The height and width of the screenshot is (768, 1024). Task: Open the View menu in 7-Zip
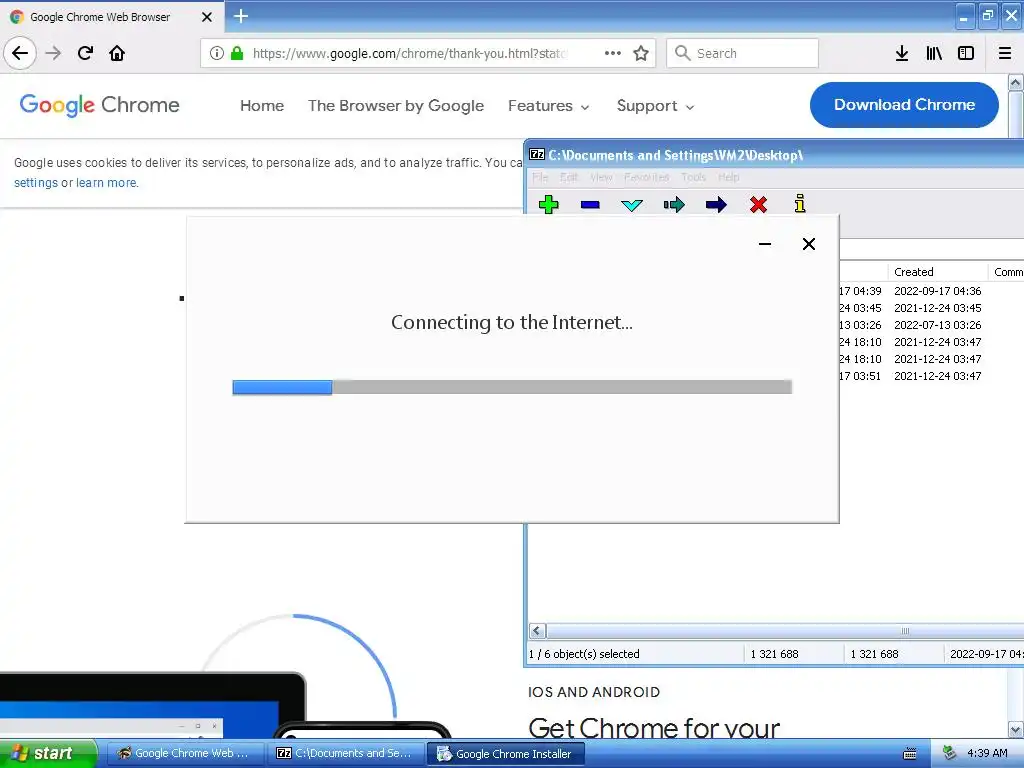(x=601, y=177)
